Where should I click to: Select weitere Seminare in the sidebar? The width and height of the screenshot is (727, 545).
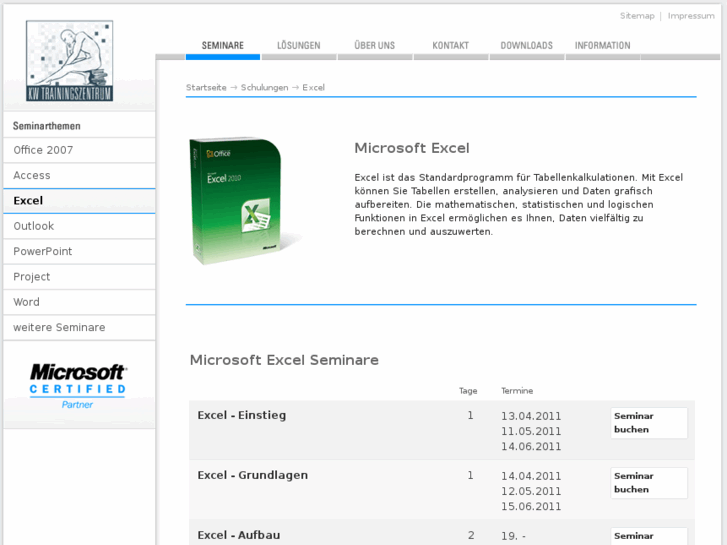tap(59, 327)
